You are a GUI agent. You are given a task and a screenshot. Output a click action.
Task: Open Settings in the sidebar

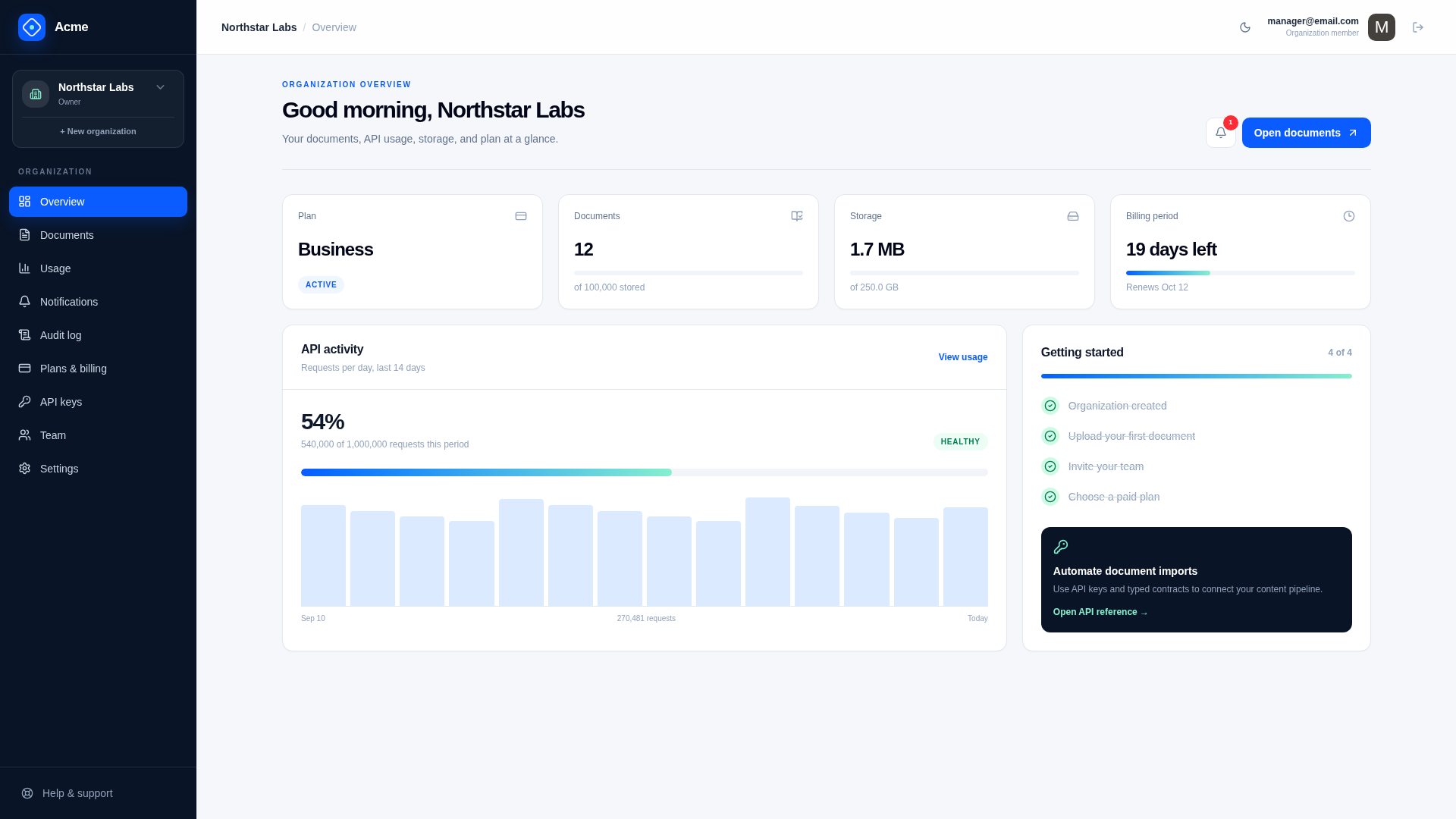point(98,469)
